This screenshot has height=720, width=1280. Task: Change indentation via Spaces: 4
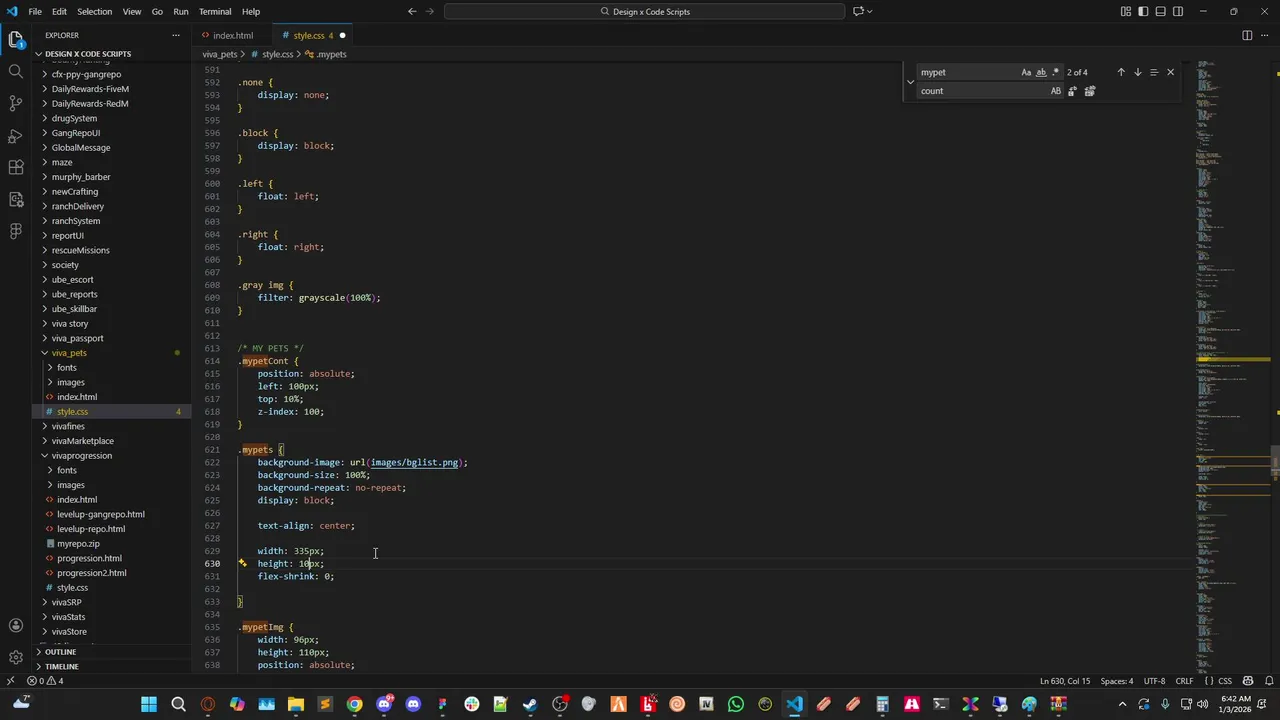click(1116, 681)
